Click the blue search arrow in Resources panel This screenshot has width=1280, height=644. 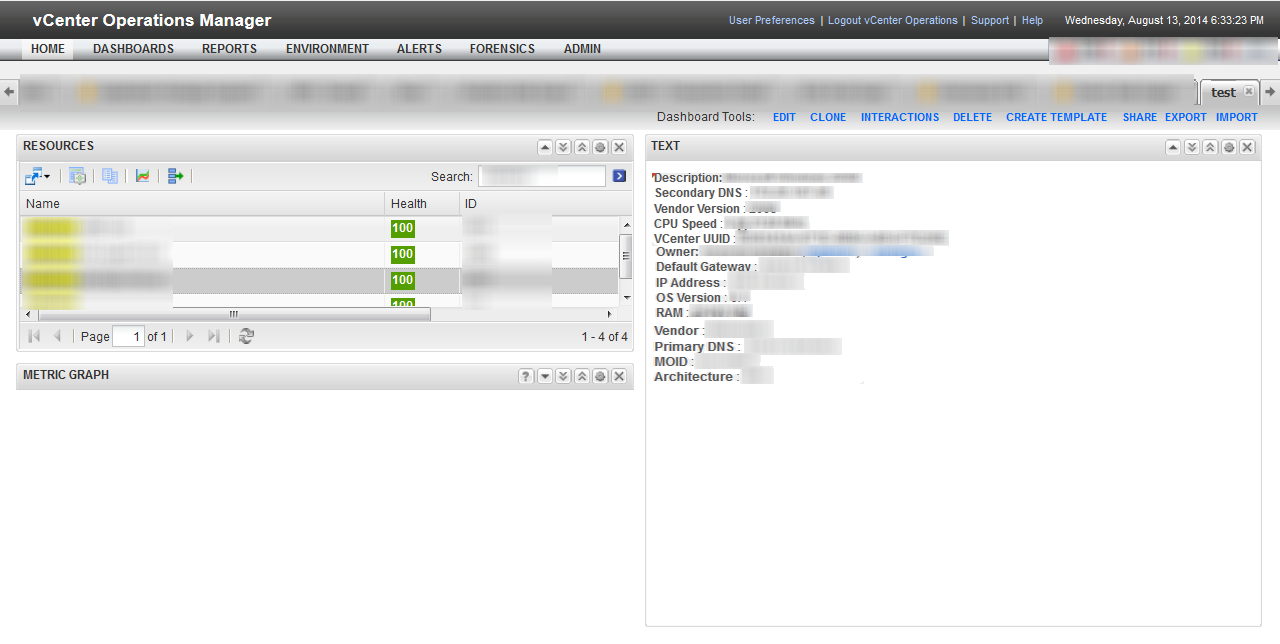click(619, 176)
